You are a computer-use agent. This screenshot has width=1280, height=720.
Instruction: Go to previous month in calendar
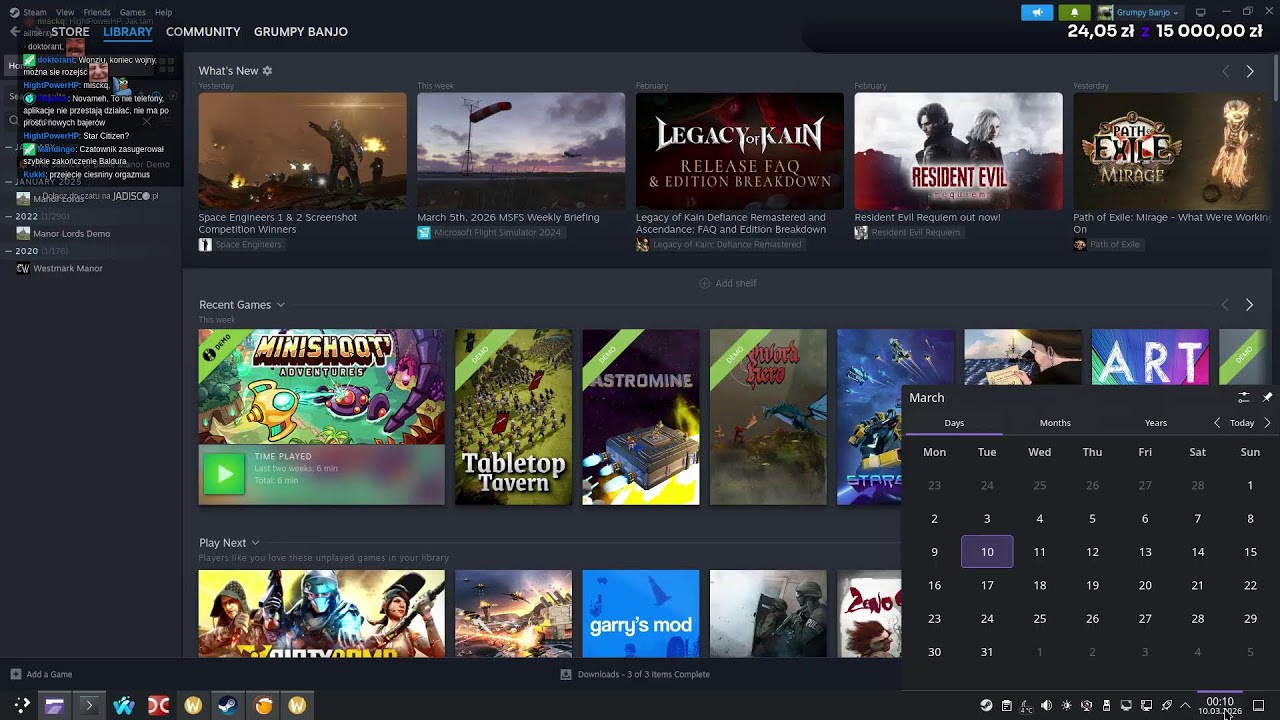tap(1217, 423)
